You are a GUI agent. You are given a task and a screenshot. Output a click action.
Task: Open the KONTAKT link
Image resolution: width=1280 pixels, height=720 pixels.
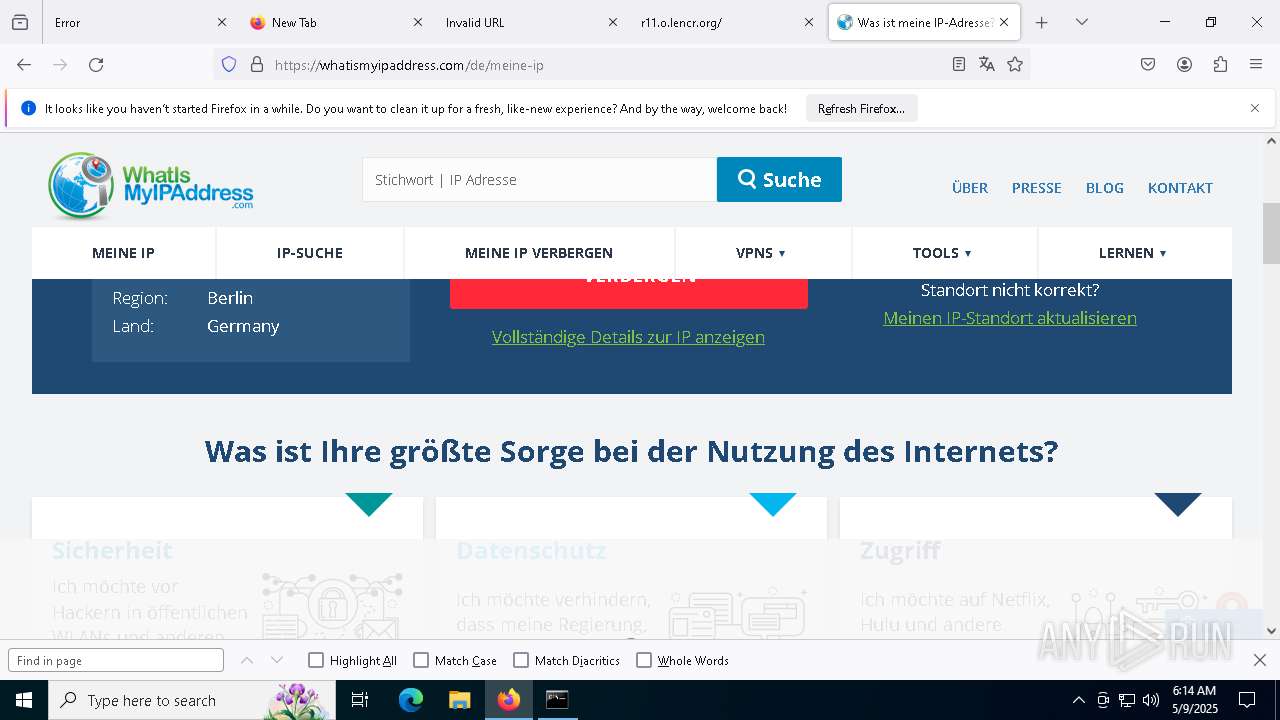coord(1180,187)
